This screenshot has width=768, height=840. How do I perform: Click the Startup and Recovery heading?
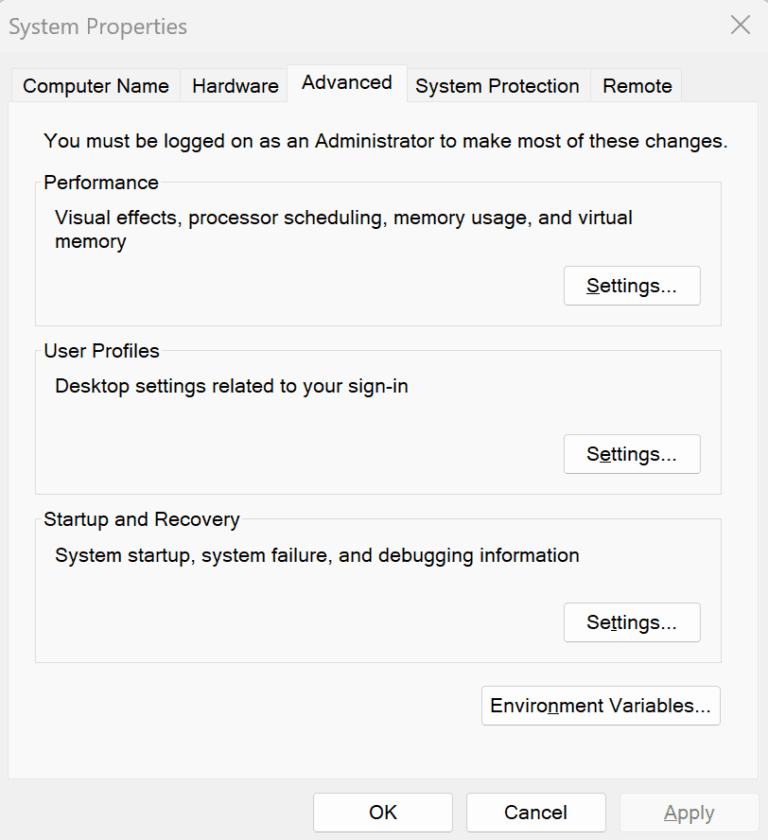click(x=140, y=519)
